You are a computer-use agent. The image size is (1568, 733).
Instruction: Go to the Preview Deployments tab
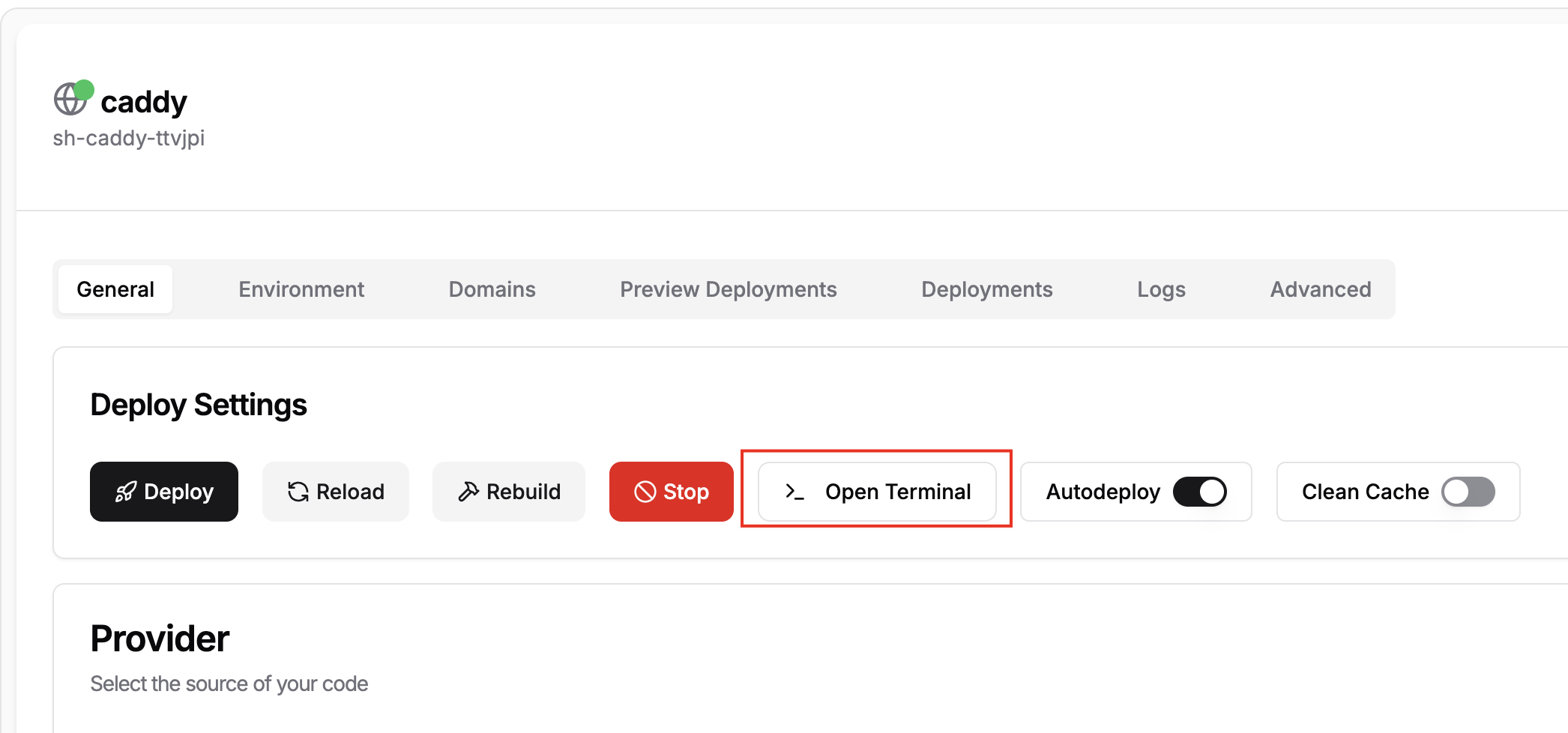[729, 289]
